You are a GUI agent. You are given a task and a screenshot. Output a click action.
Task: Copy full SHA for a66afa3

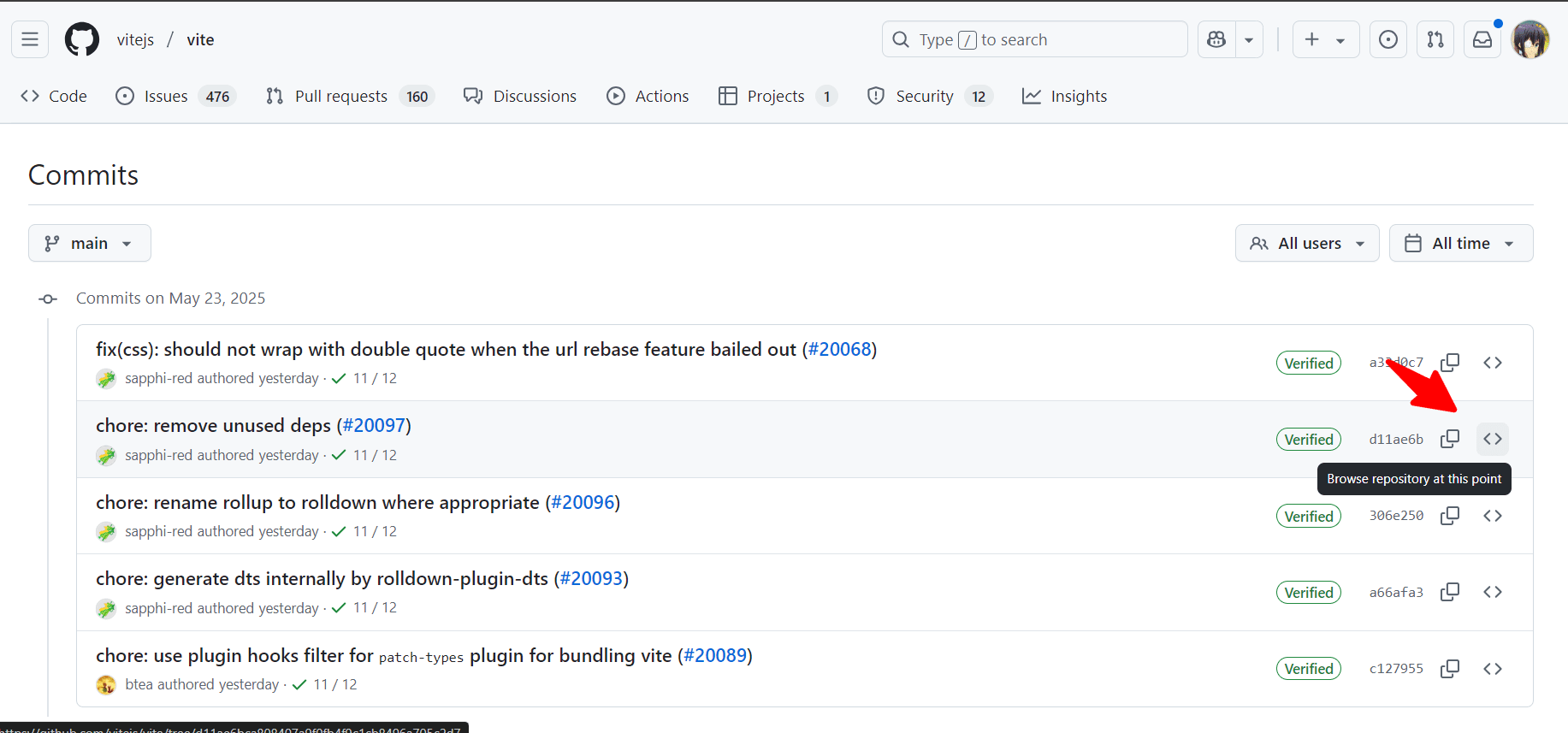[1450, 592]
